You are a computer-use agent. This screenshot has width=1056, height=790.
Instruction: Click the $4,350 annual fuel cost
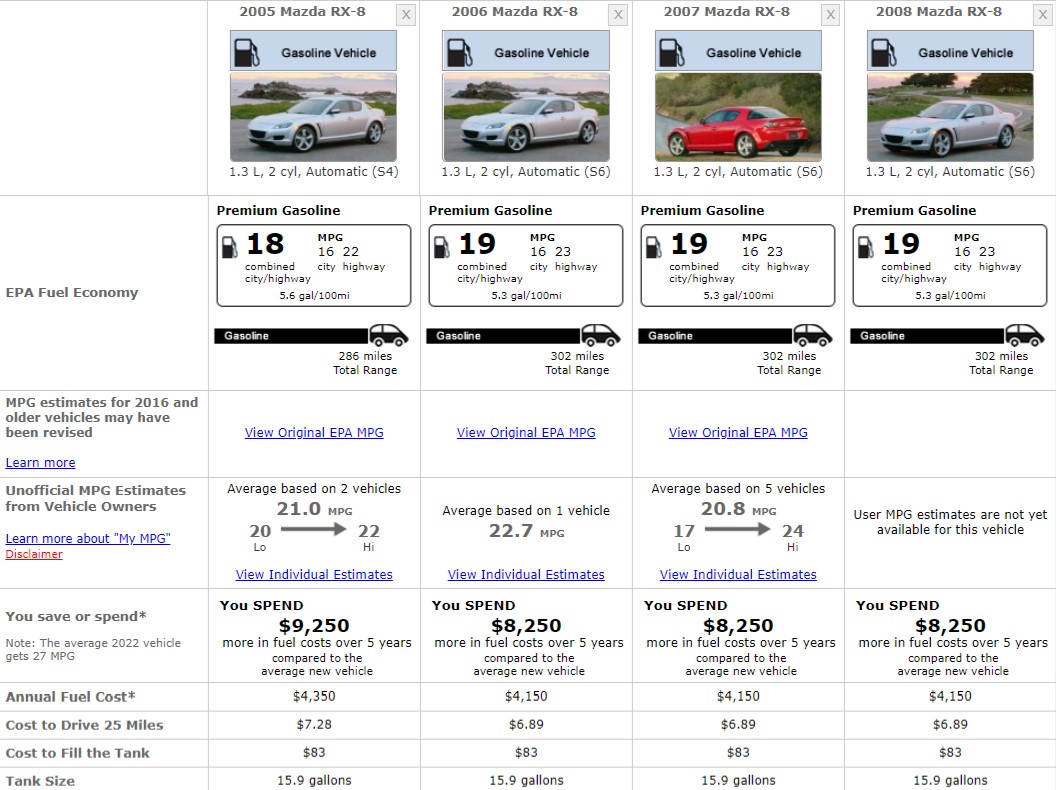[314, 696]
